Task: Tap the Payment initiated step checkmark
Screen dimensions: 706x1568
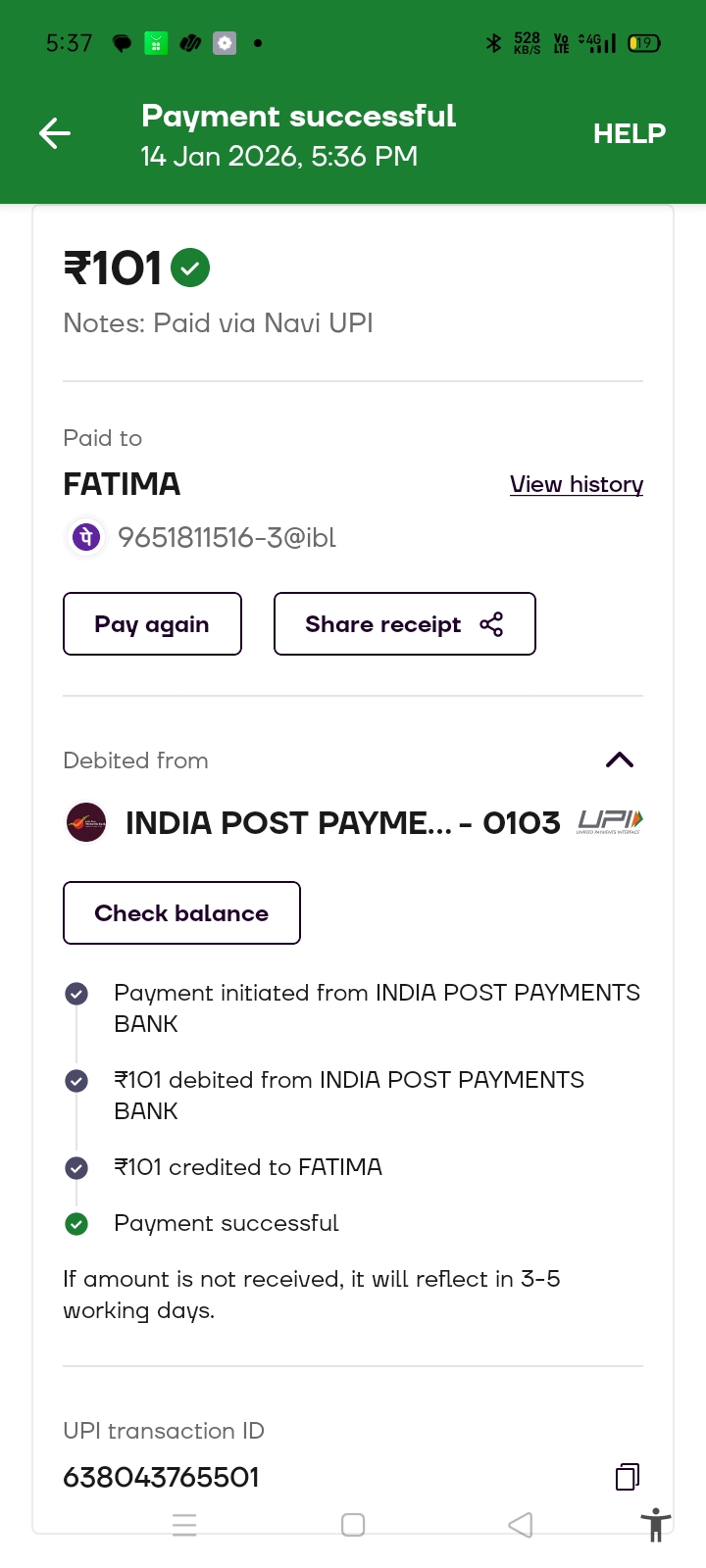Action: pos(76,994)
